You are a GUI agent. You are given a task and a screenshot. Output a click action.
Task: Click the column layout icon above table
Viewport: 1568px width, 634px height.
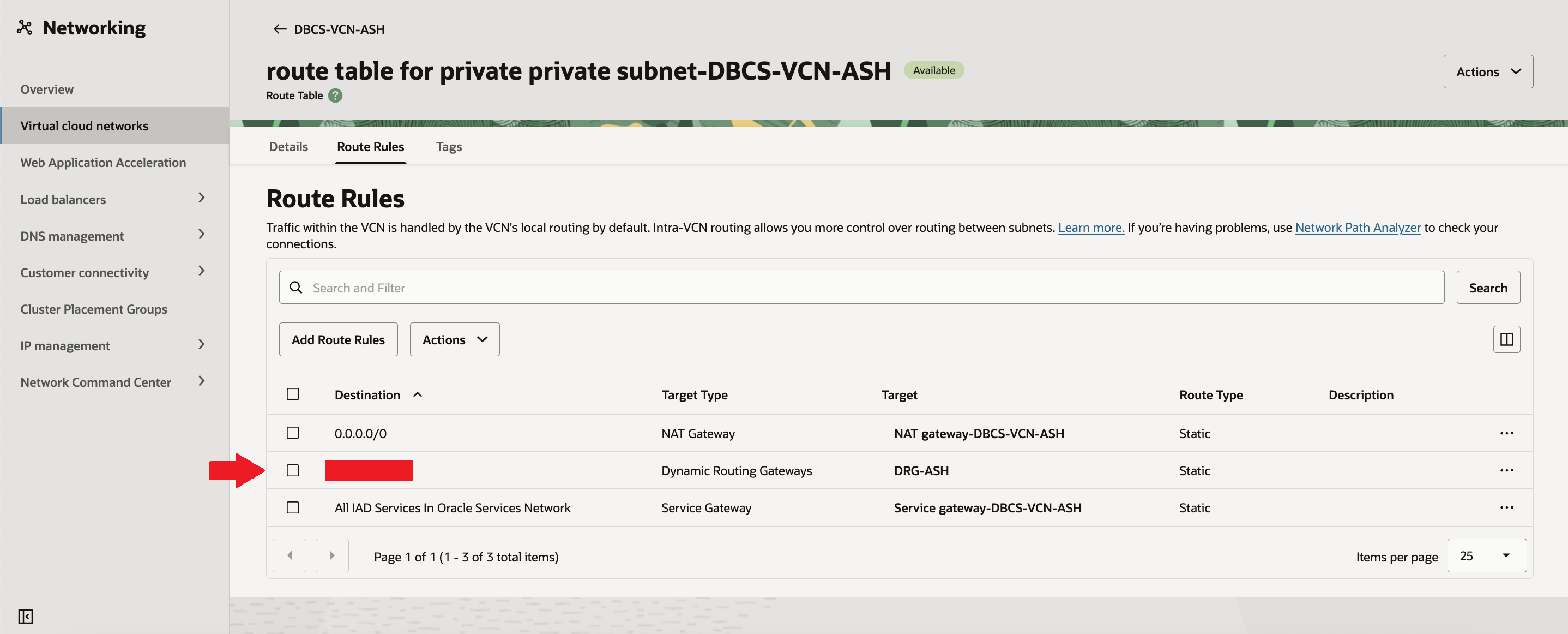(1506, 339)
